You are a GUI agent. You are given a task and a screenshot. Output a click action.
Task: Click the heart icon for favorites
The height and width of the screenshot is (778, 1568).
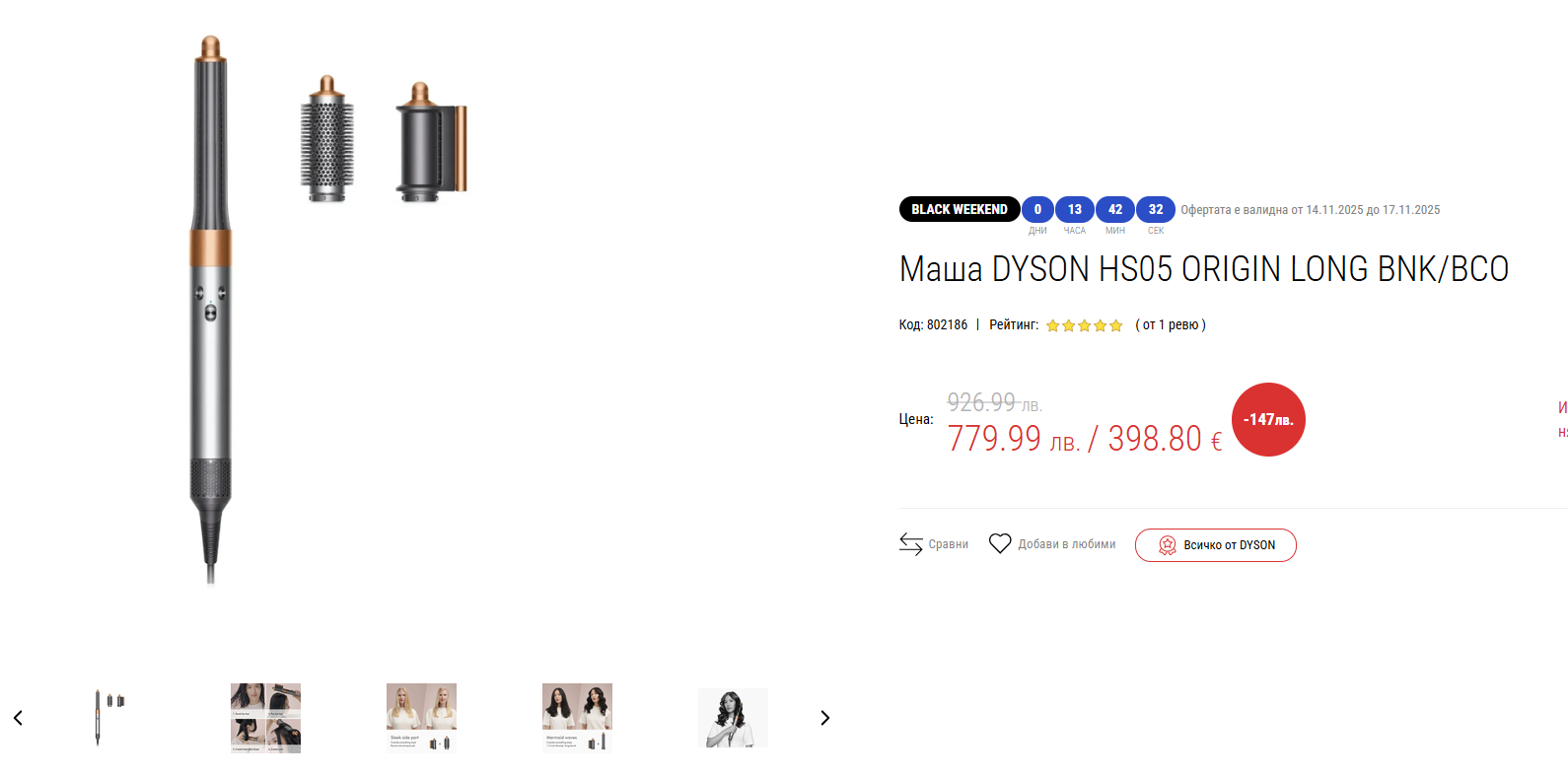(1000, 543)
